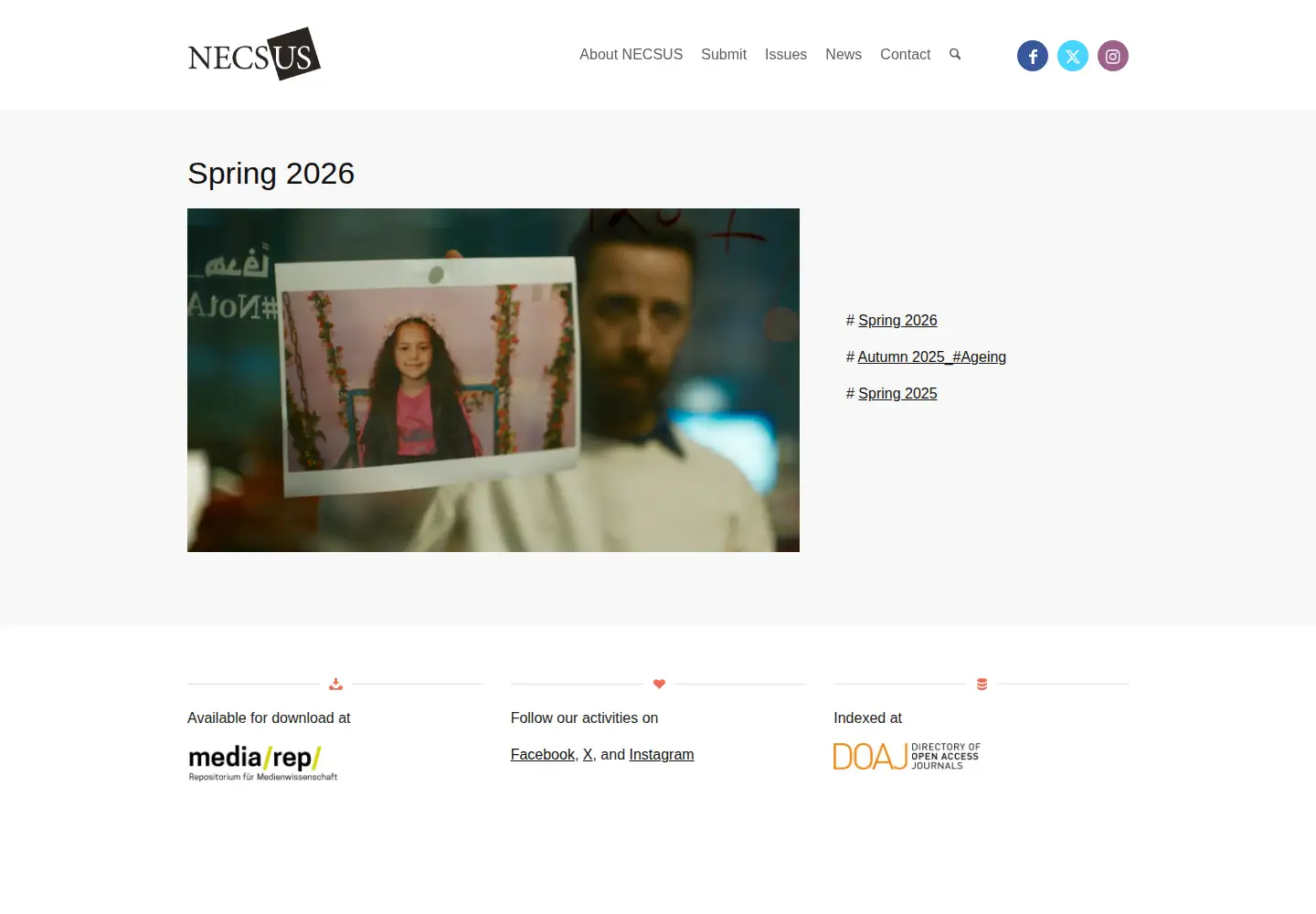
Task: Click the heart icon divider
Action: [659, 684]
